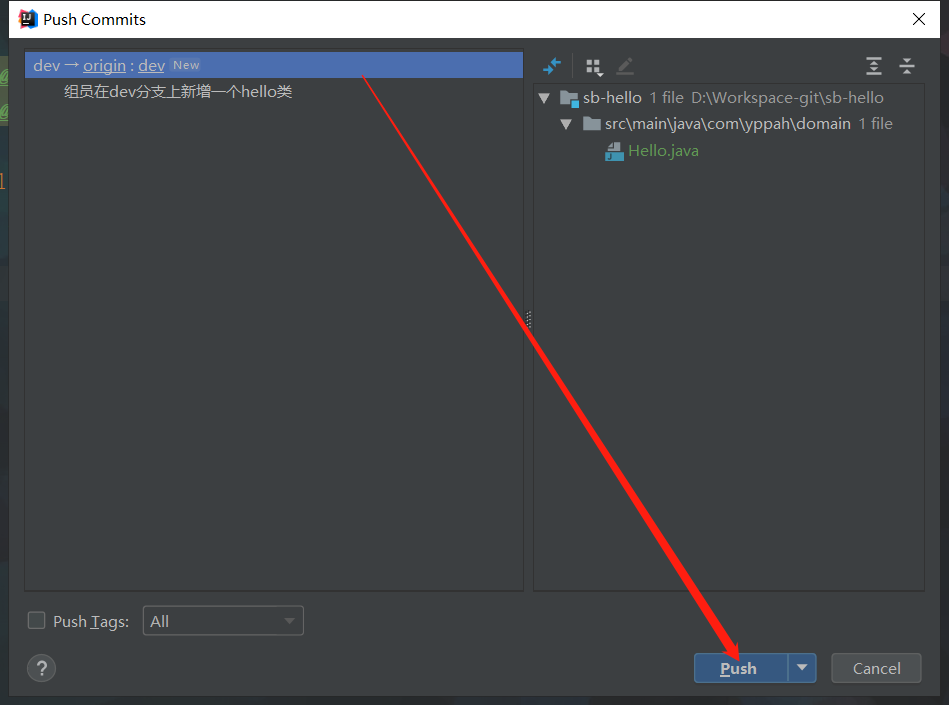The width and height of the screenshot is (949, 705).
Task: Open the Group By toolbar icon
Action: [594, 66]
